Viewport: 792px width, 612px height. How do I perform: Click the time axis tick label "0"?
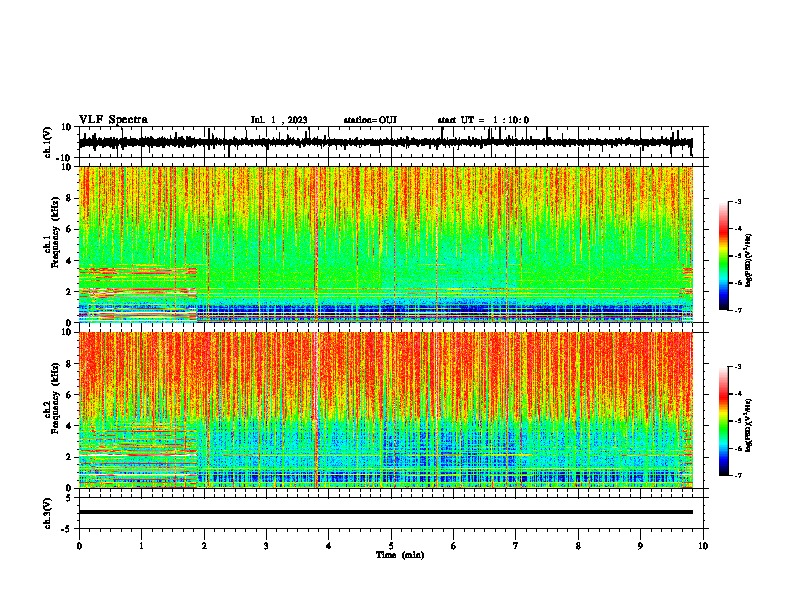point(79,546)
